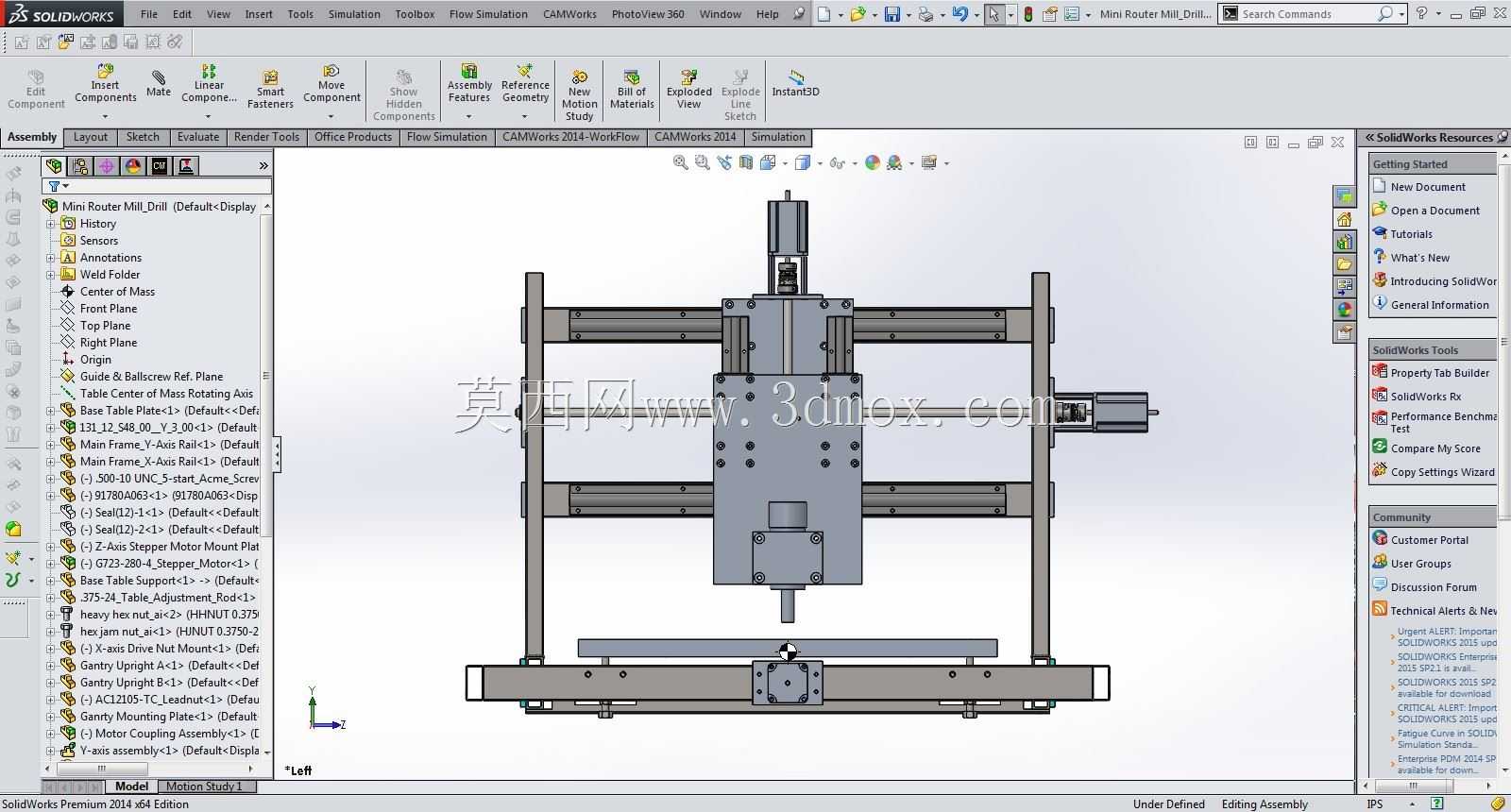Open the tree filter dropdown arrow

pyautogui.click(x=65, y=187)
